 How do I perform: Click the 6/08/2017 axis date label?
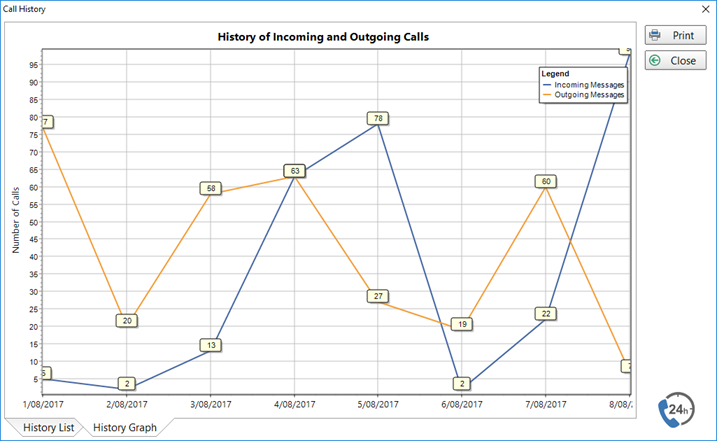[461, 404]
